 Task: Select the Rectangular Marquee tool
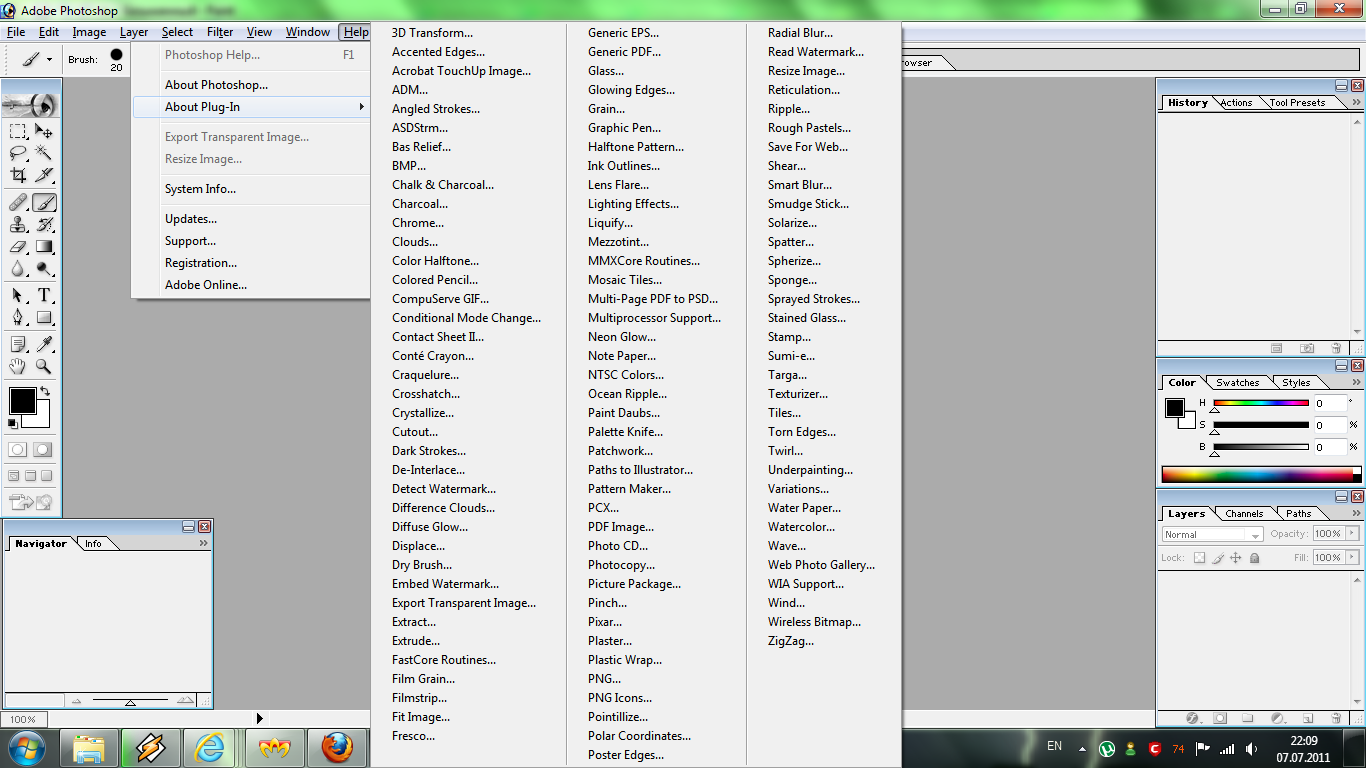[18, 131]
